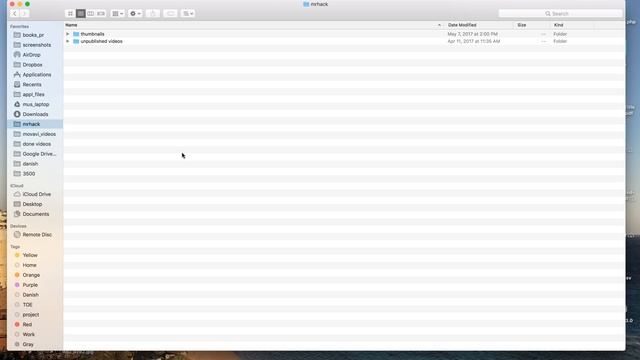Switch to column view
Viewport: 640px width, 360px height.
click(91, 13)
